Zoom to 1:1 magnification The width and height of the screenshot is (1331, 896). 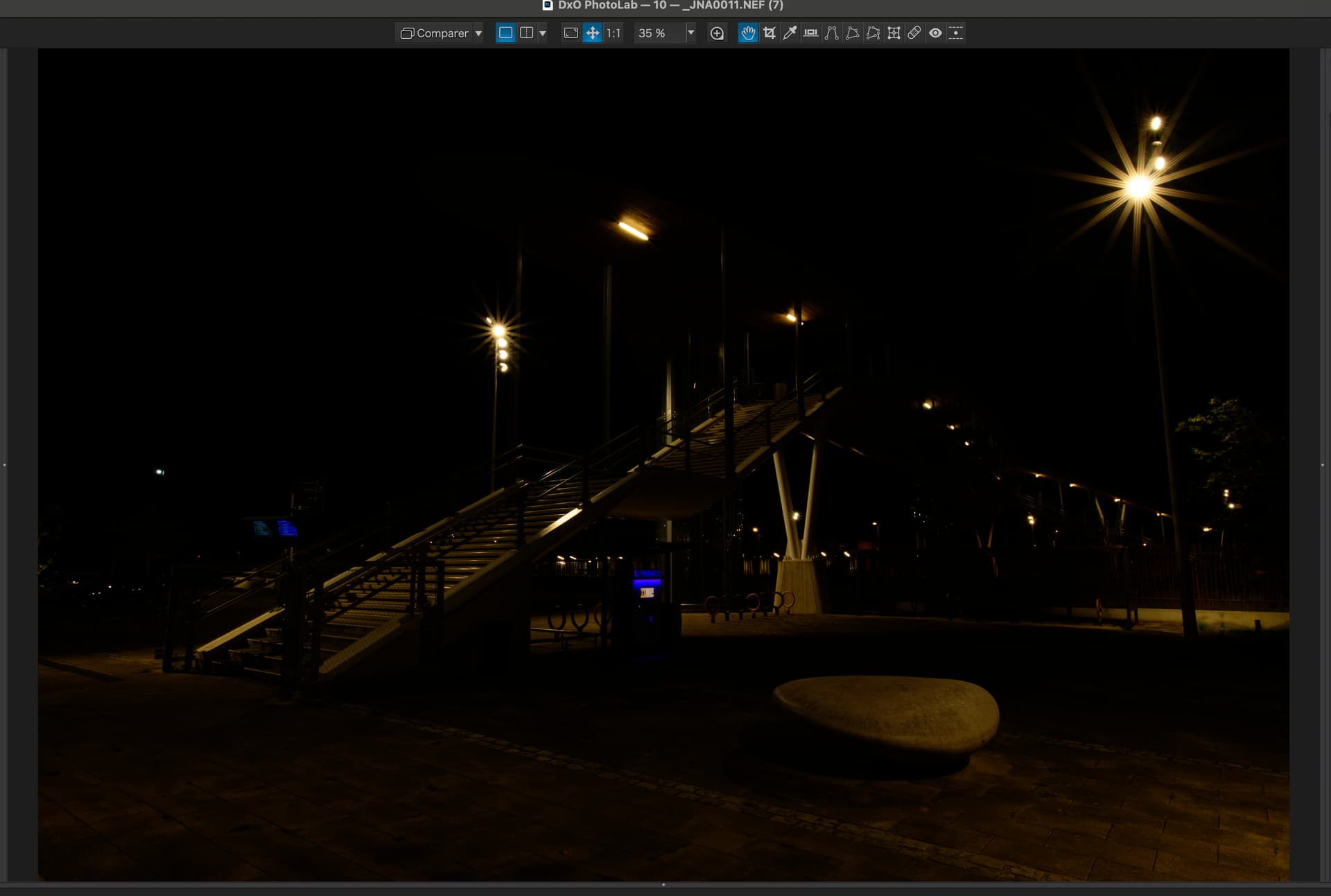[x=614, y=33]
